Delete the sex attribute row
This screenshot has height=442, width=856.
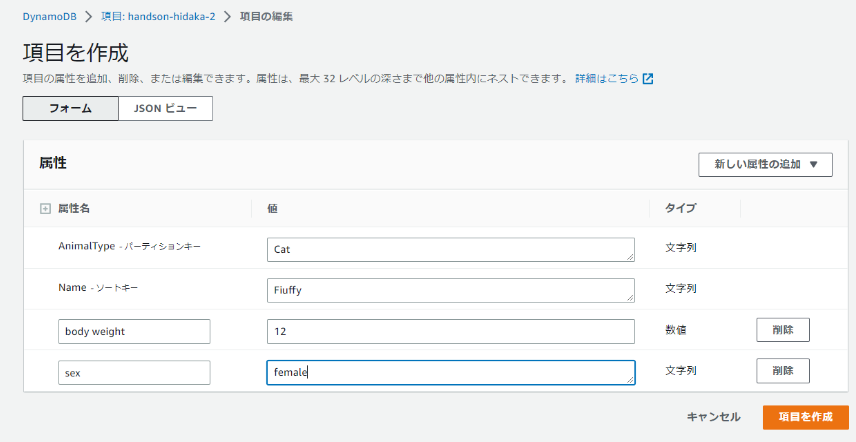783,371
